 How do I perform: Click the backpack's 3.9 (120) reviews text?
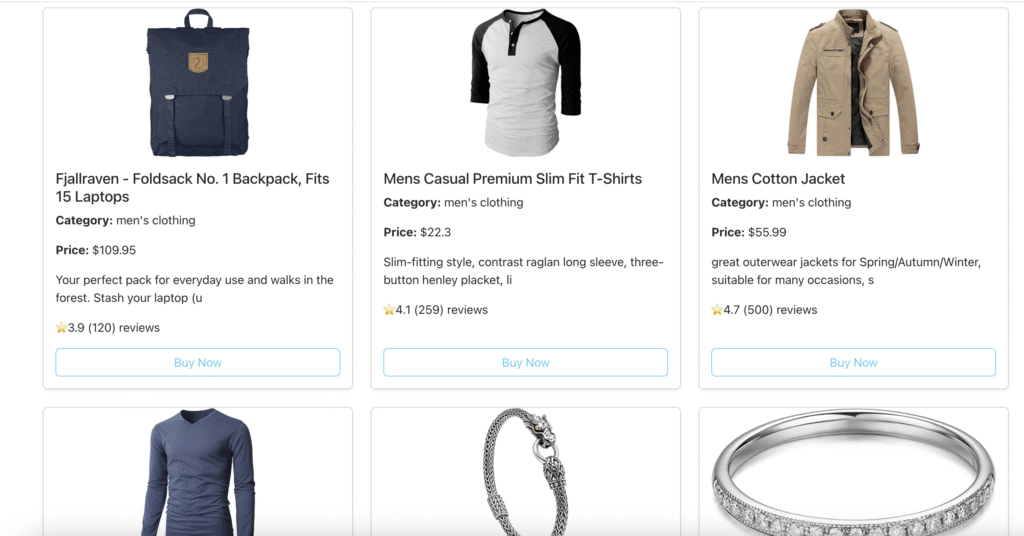click(x=114, y=328)
